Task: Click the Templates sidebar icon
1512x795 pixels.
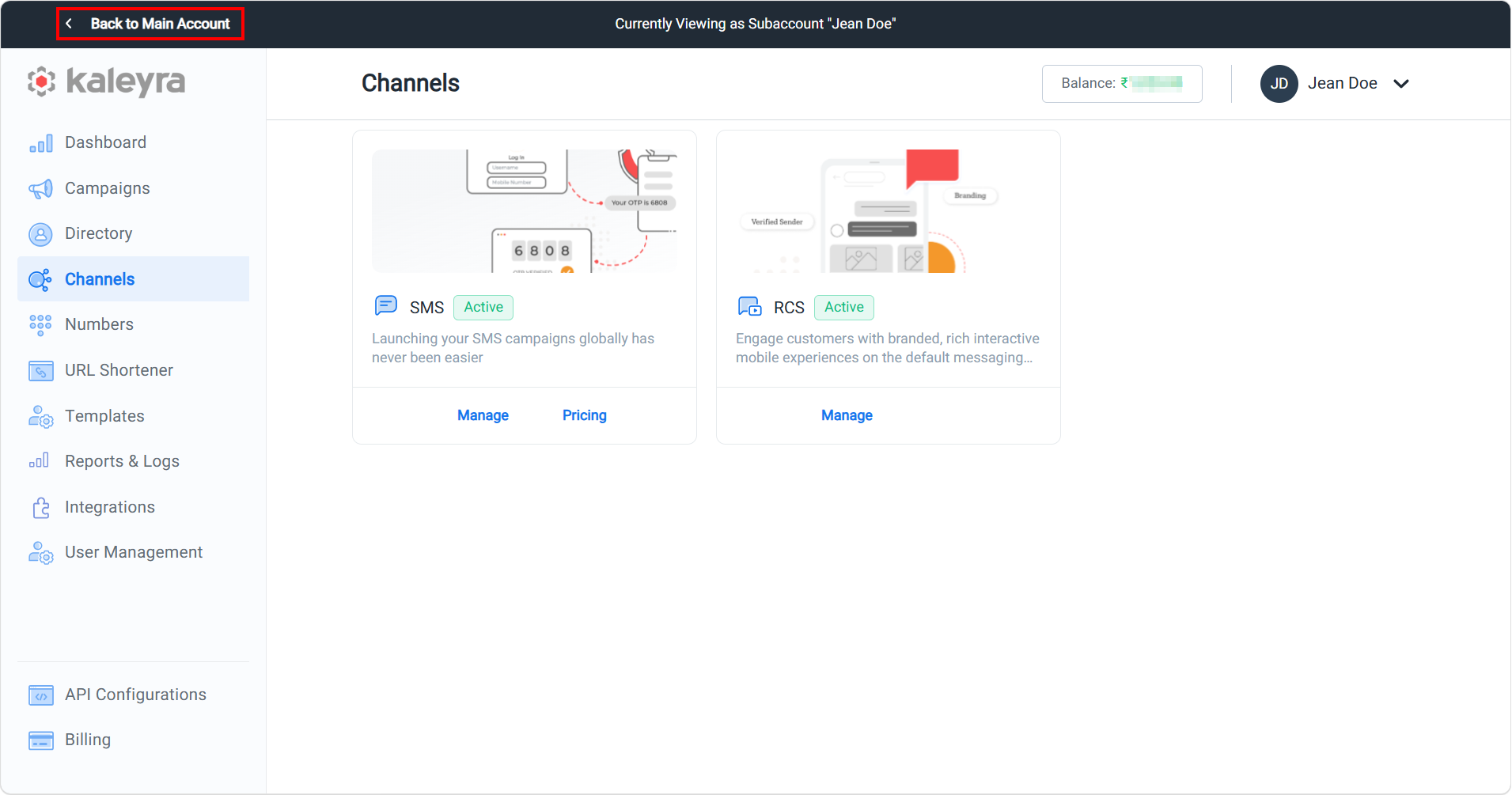Action: pos(41,417)
